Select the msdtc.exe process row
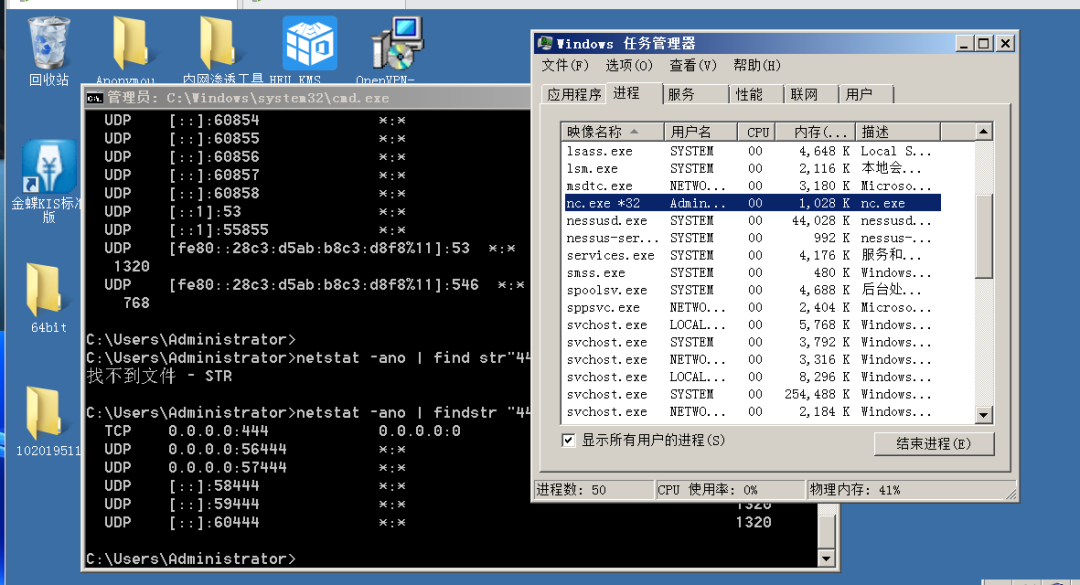 (752, 186)
